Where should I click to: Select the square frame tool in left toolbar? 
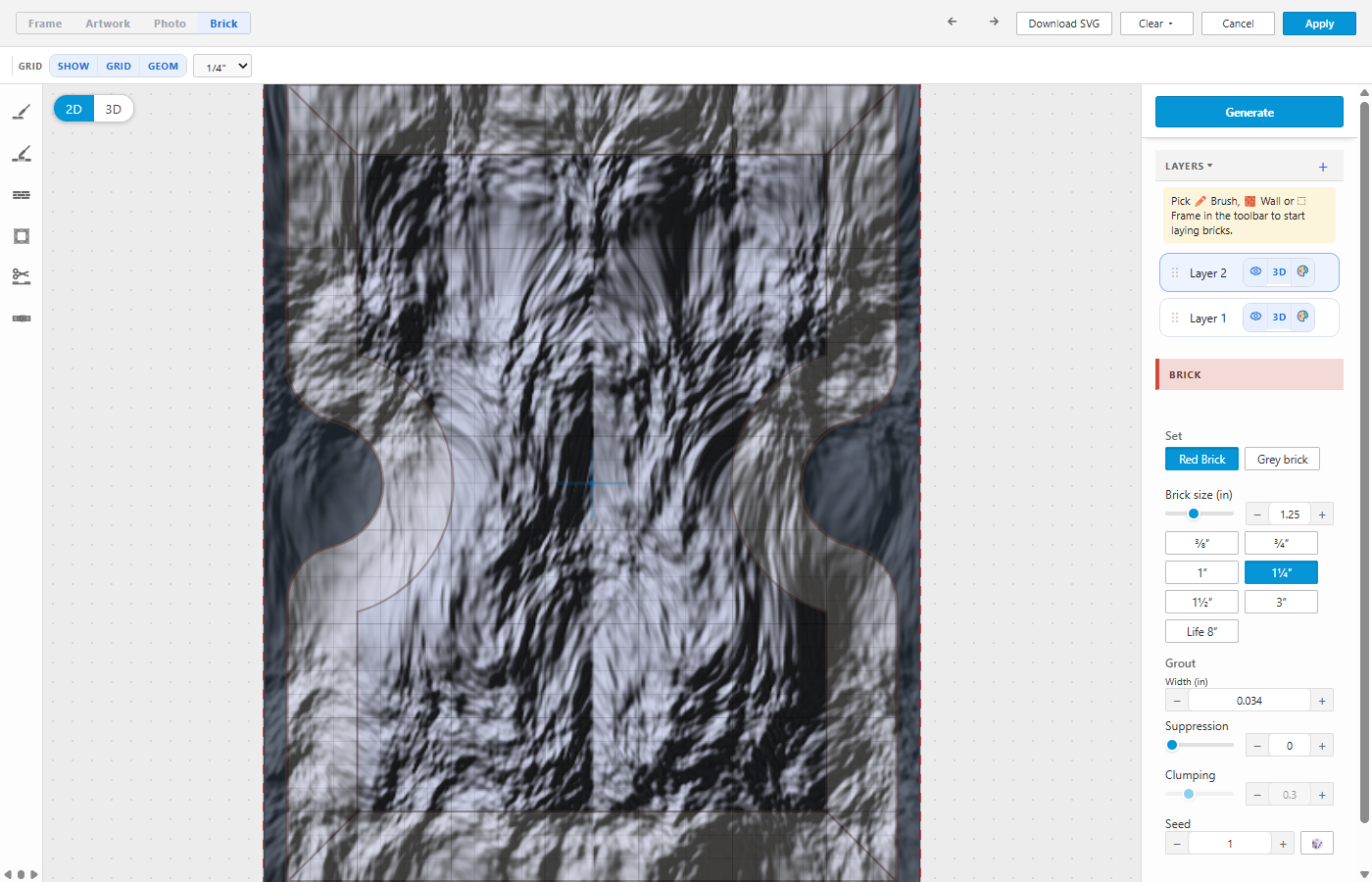22,236
